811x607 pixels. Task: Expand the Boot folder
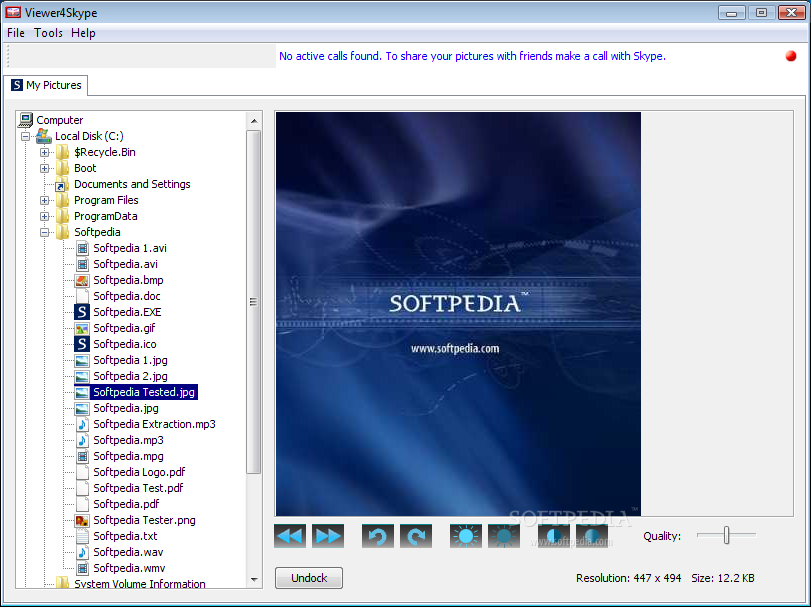pyautogui.click(x=44, y=169)
